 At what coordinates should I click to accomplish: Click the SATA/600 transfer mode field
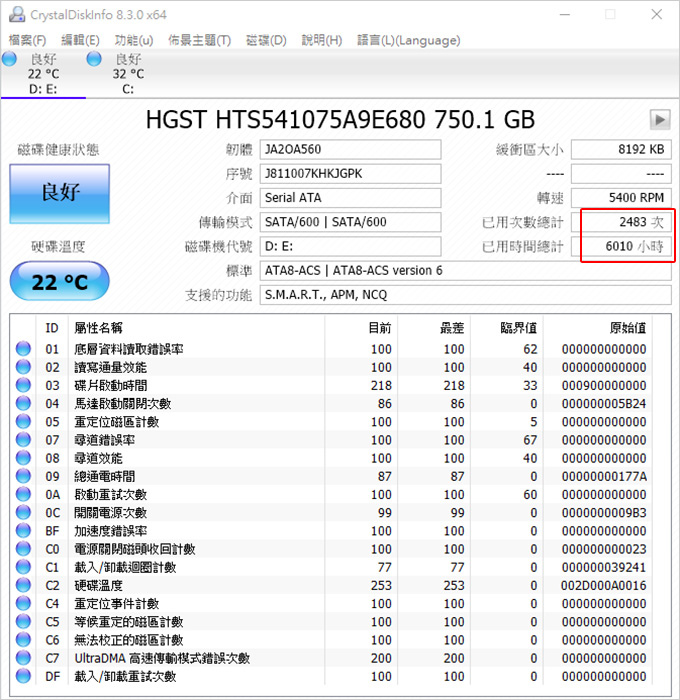(350, 222)
